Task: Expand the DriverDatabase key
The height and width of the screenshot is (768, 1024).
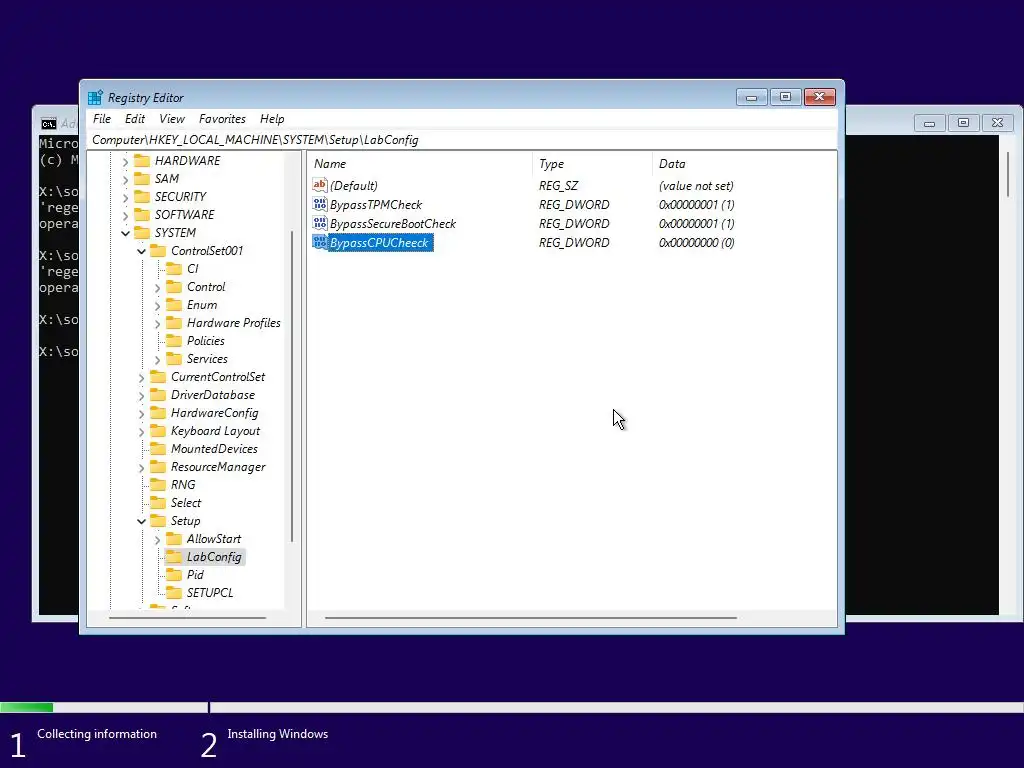Action: [x=141, y=396]
